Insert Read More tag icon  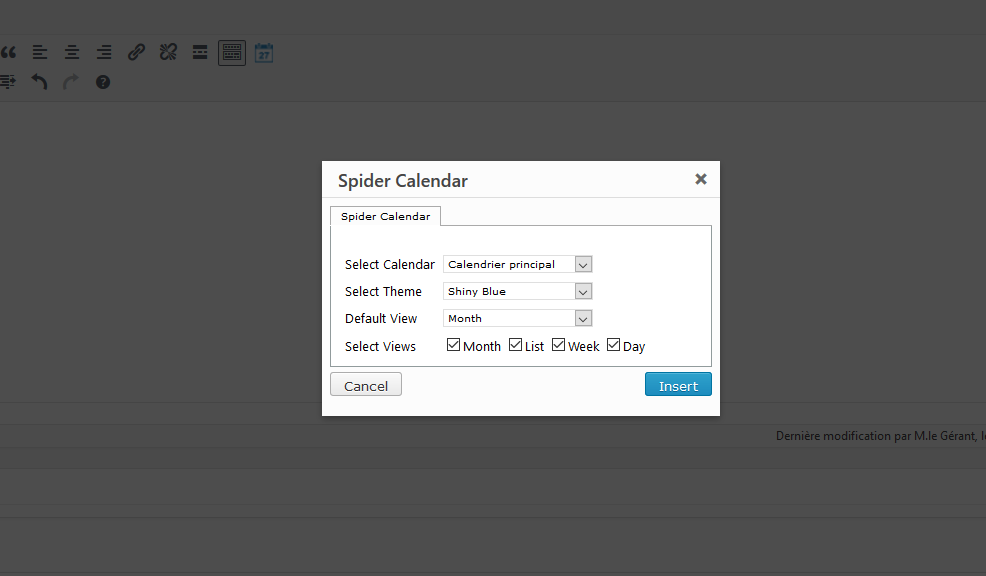(x=200, y=52)
